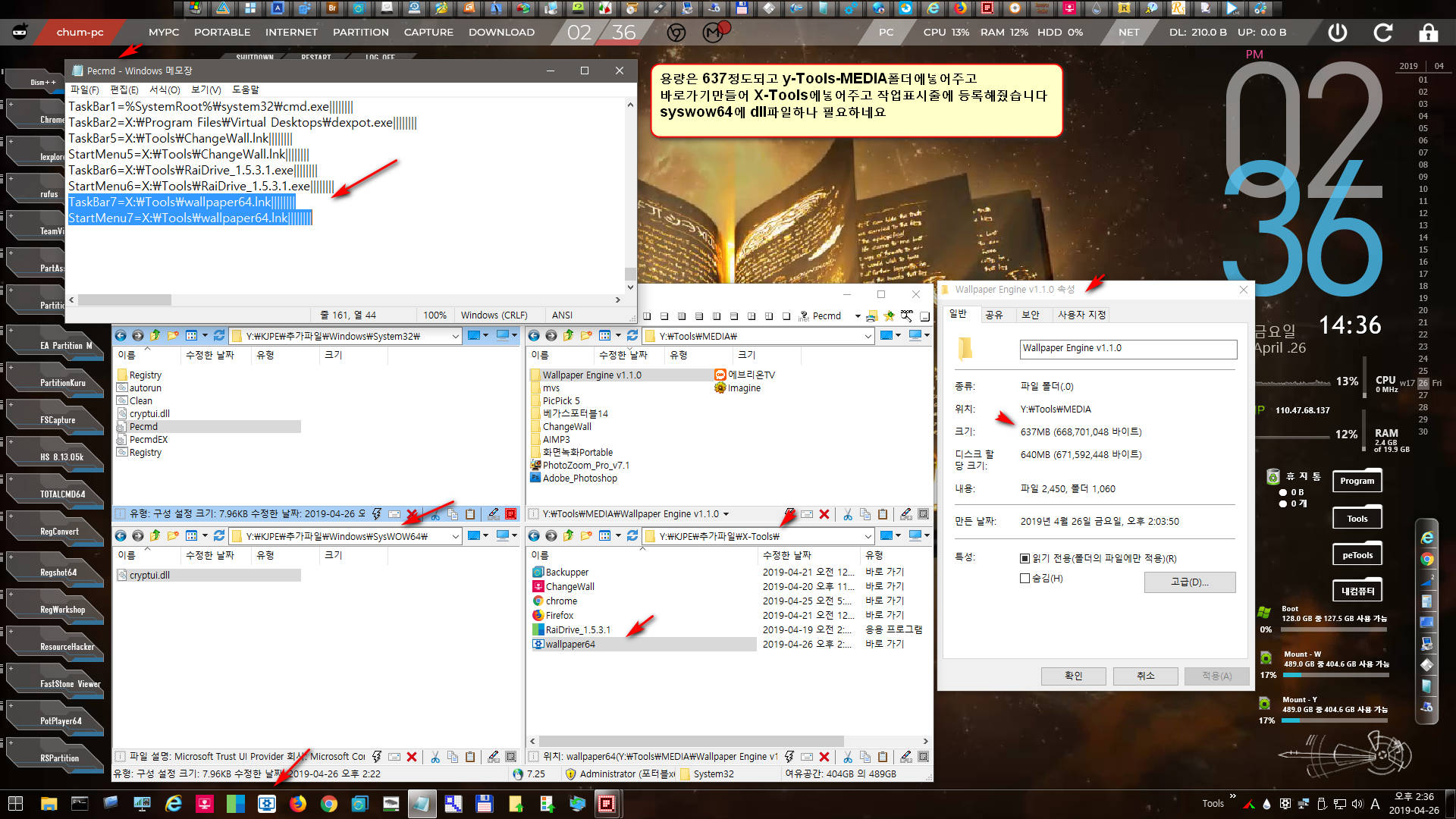
Task: Open Firefox icon in top icon strip
Action: tap(960, 8)
